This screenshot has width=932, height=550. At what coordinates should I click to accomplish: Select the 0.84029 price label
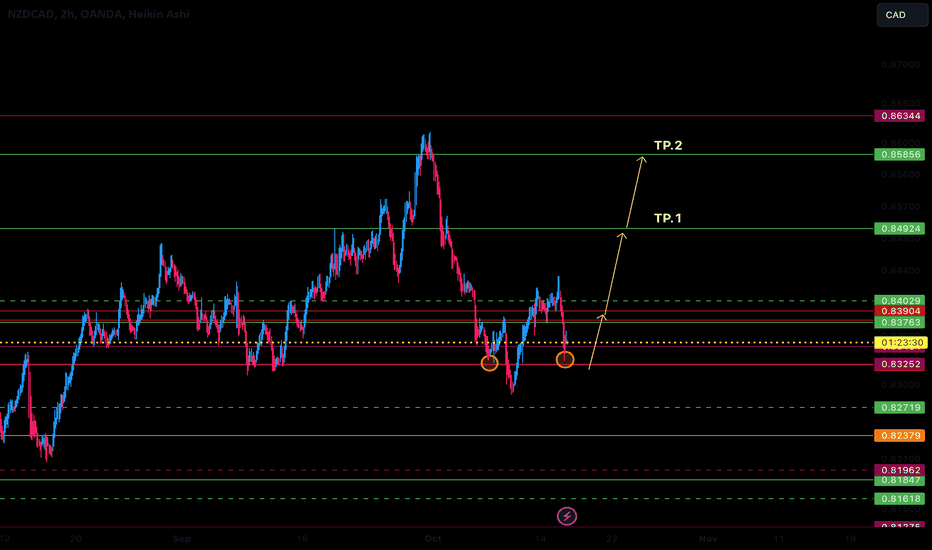(899, 301)
